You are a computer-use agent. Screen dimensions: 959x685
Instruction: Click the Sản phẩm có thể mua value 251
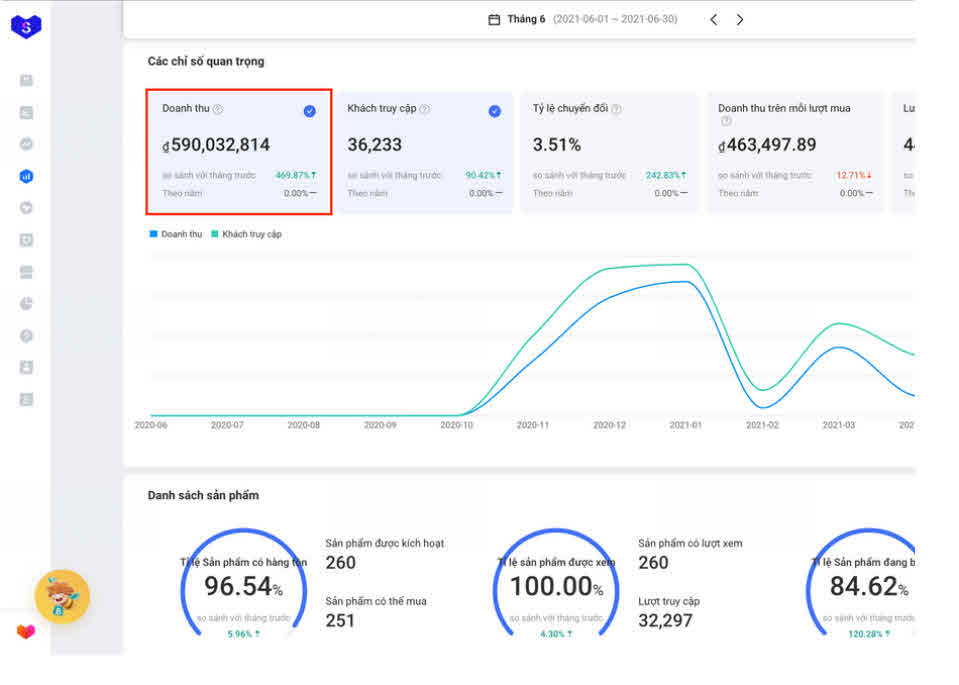(340, 621)
